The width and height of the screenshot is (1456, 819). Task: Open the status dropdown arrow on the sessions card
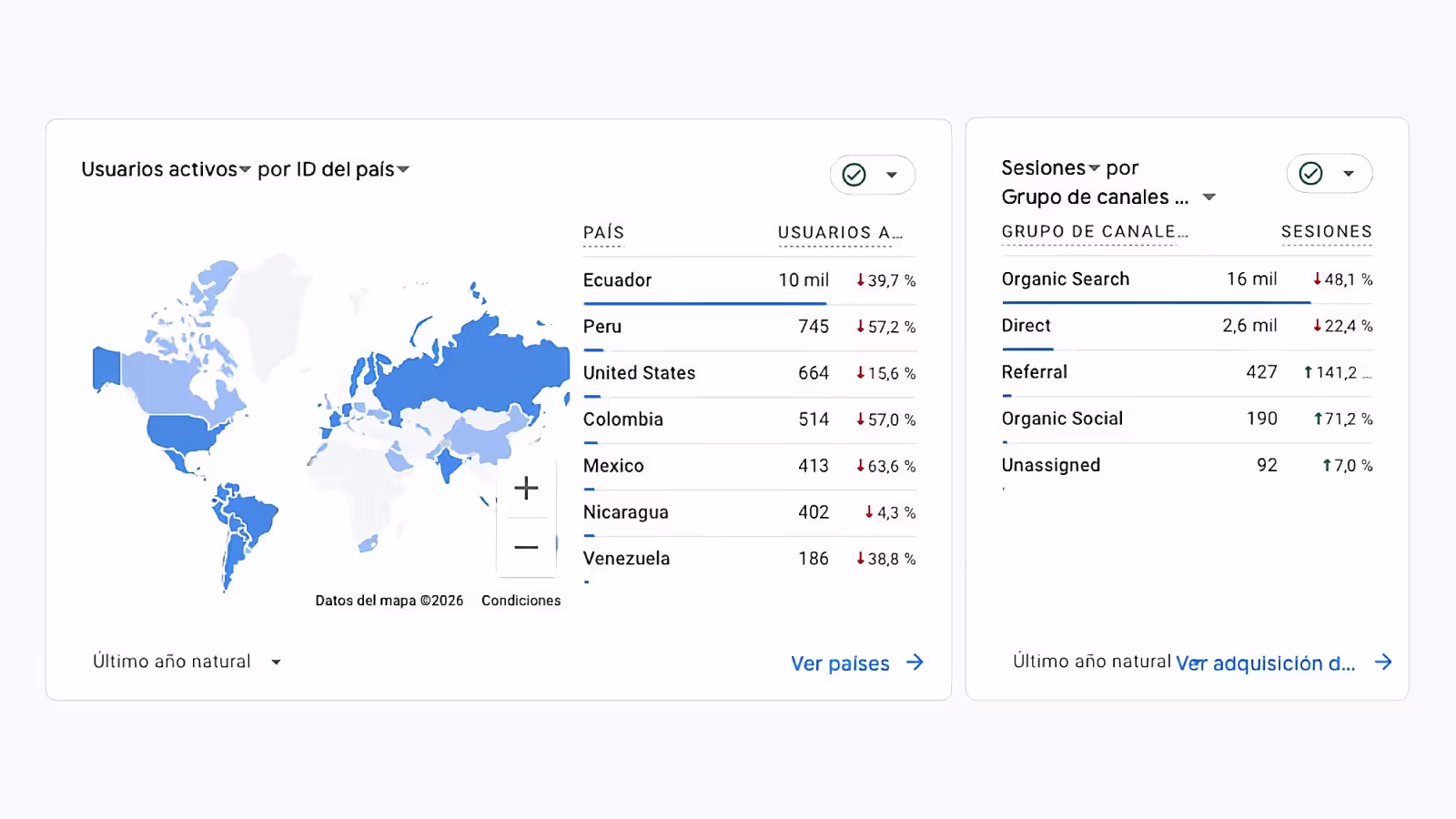coord(1349,173)
